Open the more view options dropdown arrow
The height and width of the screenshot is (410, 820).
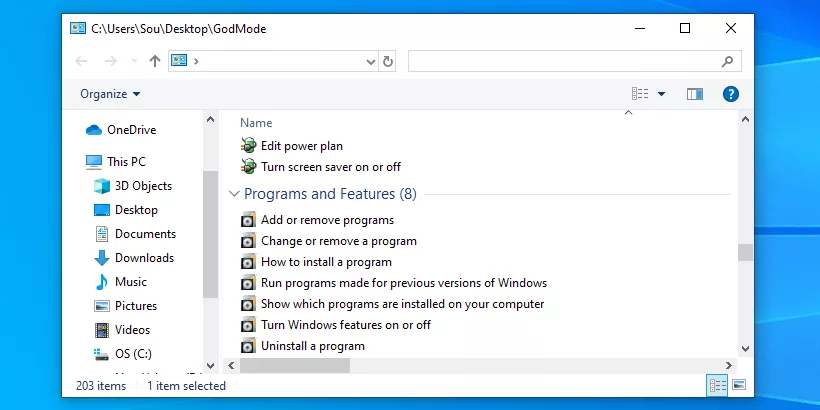point(661,94)
